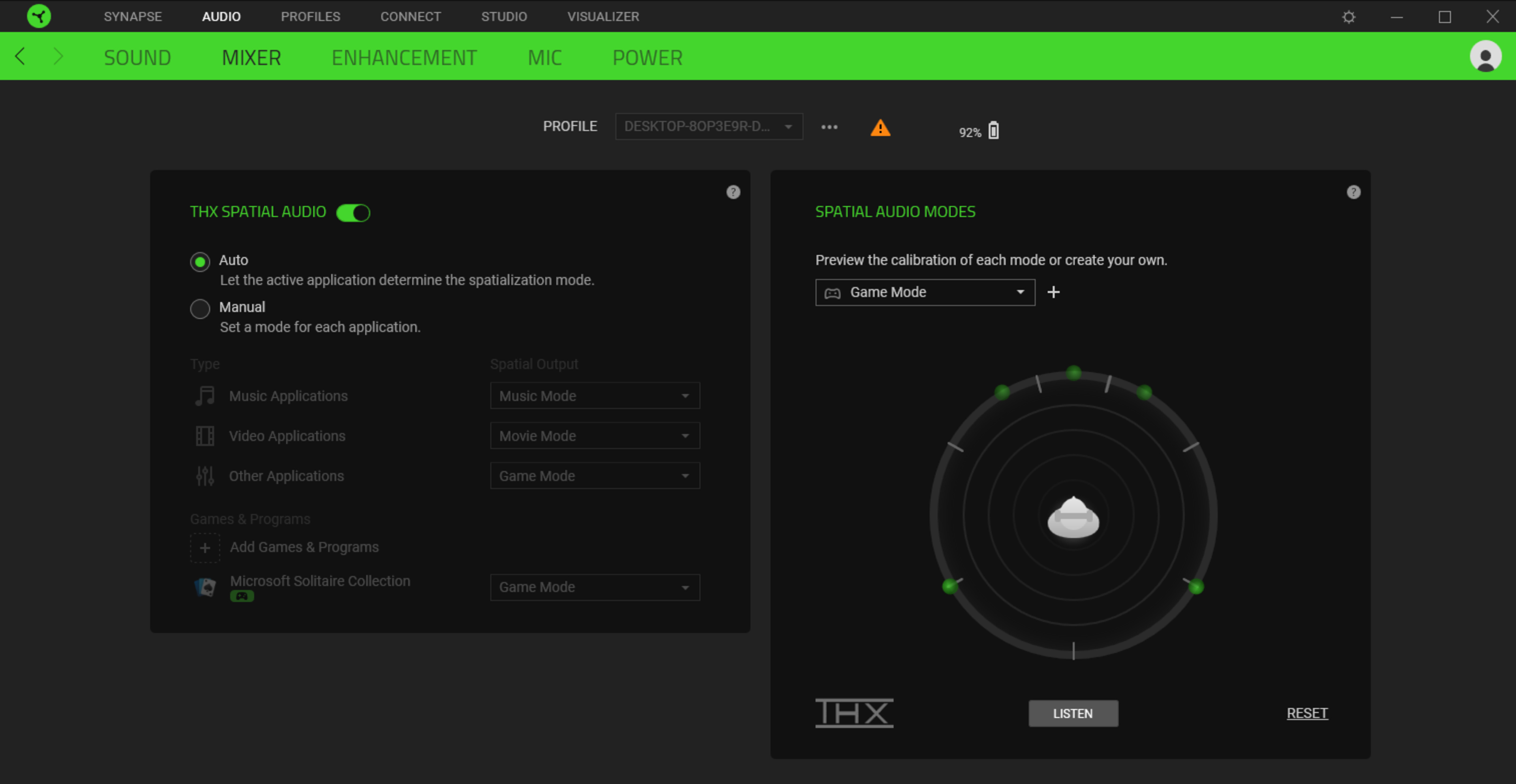Viewport: 1516px width, 784px height.
Task: Open the Game Mode preview dropdown
Action: [925, 292]
